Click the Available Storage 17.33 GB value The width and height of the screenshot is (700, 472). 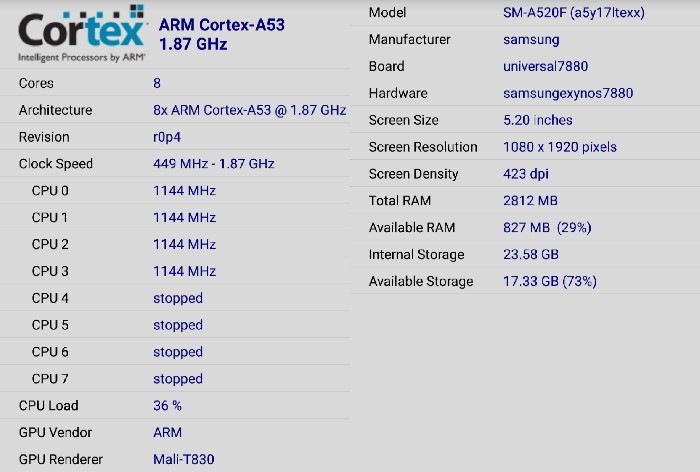[x=550, y=281]
